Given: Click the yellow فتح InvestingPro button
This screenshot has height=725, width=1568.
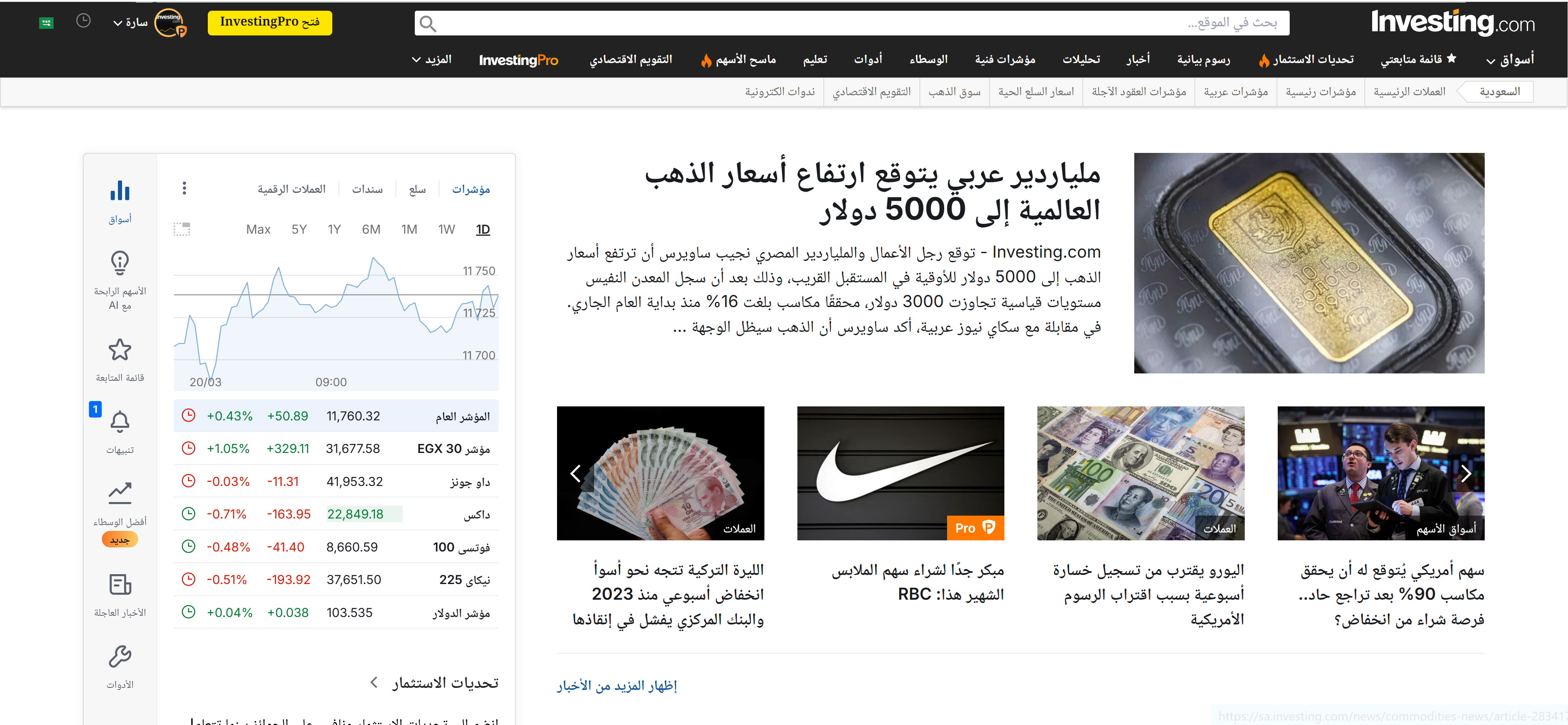Looking at the screenshot, I should click(270, 23).
